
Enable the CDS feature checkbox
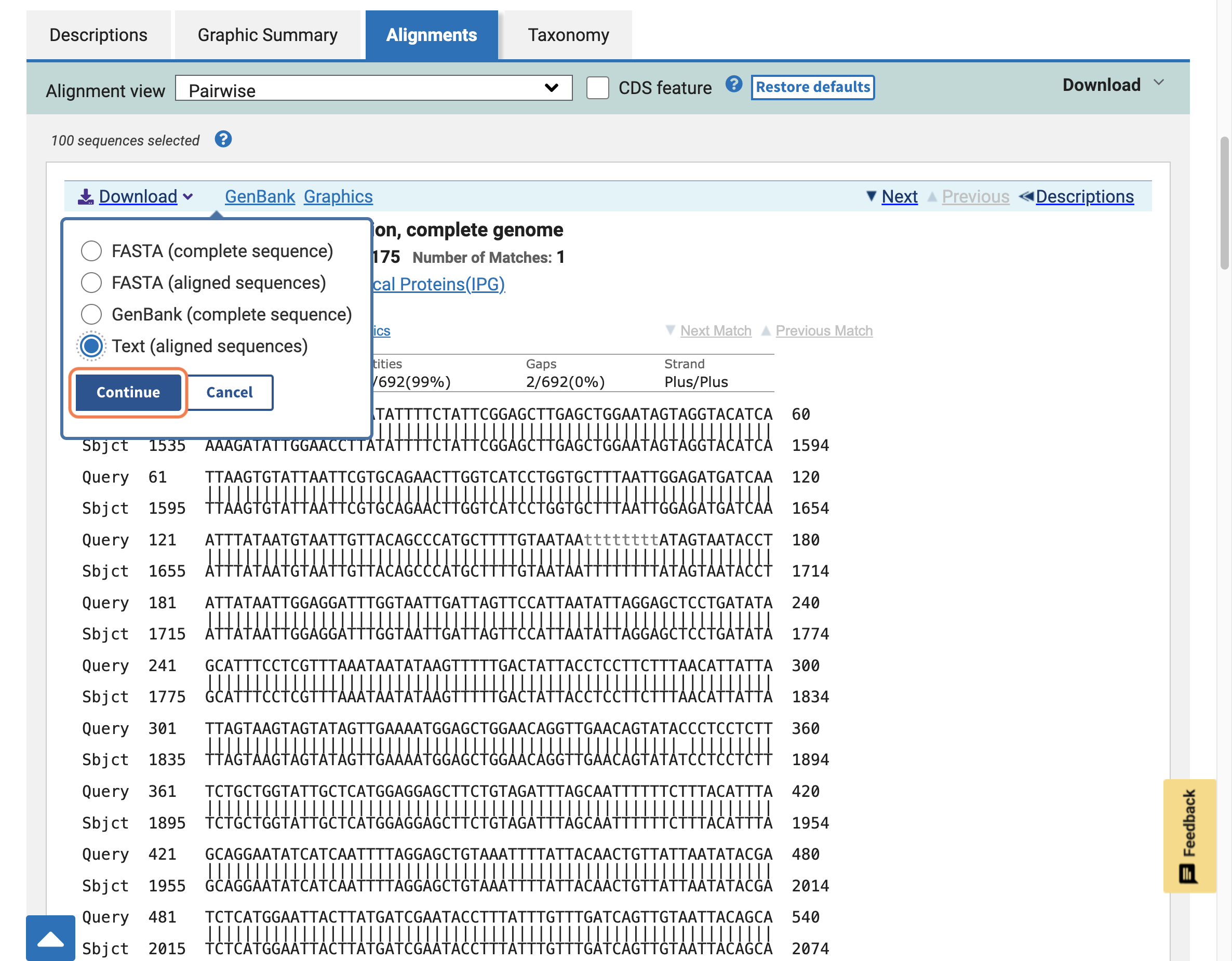pyautogui.click(x=597, y=88)
